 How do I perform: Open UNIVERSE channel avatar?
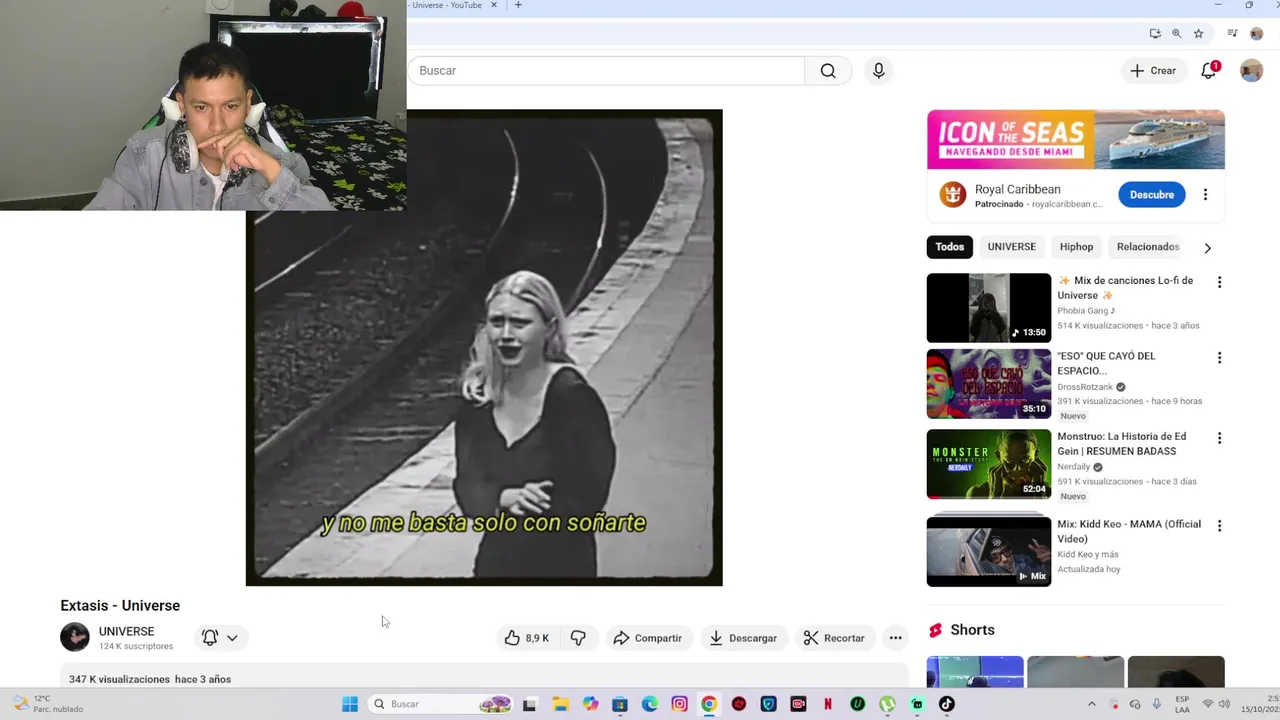point(75,637)
